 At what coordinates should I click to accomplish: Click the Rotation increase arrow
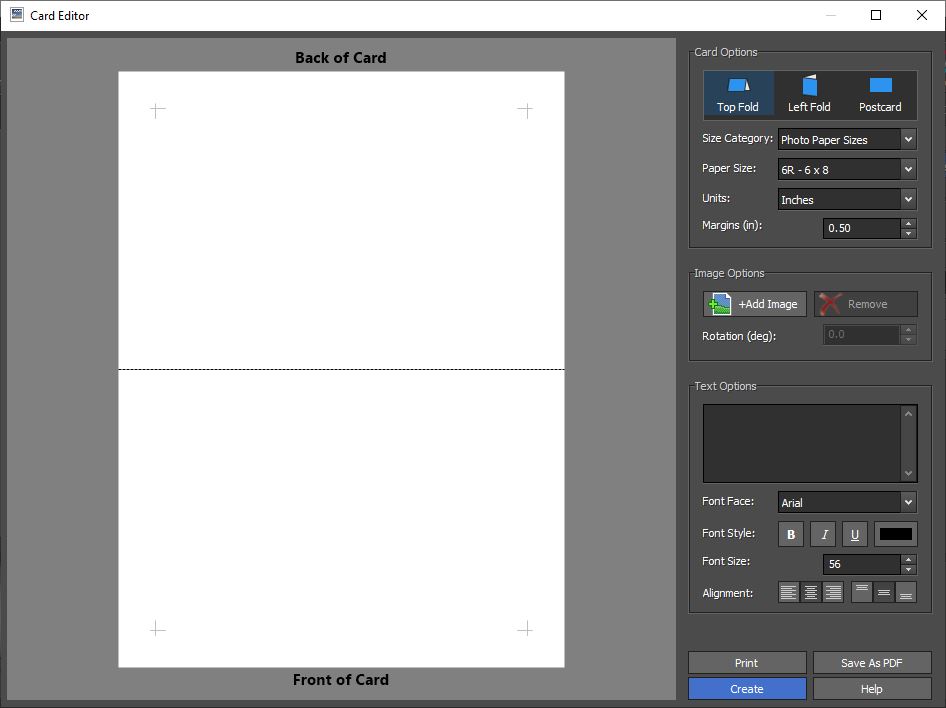click(909, 329)
